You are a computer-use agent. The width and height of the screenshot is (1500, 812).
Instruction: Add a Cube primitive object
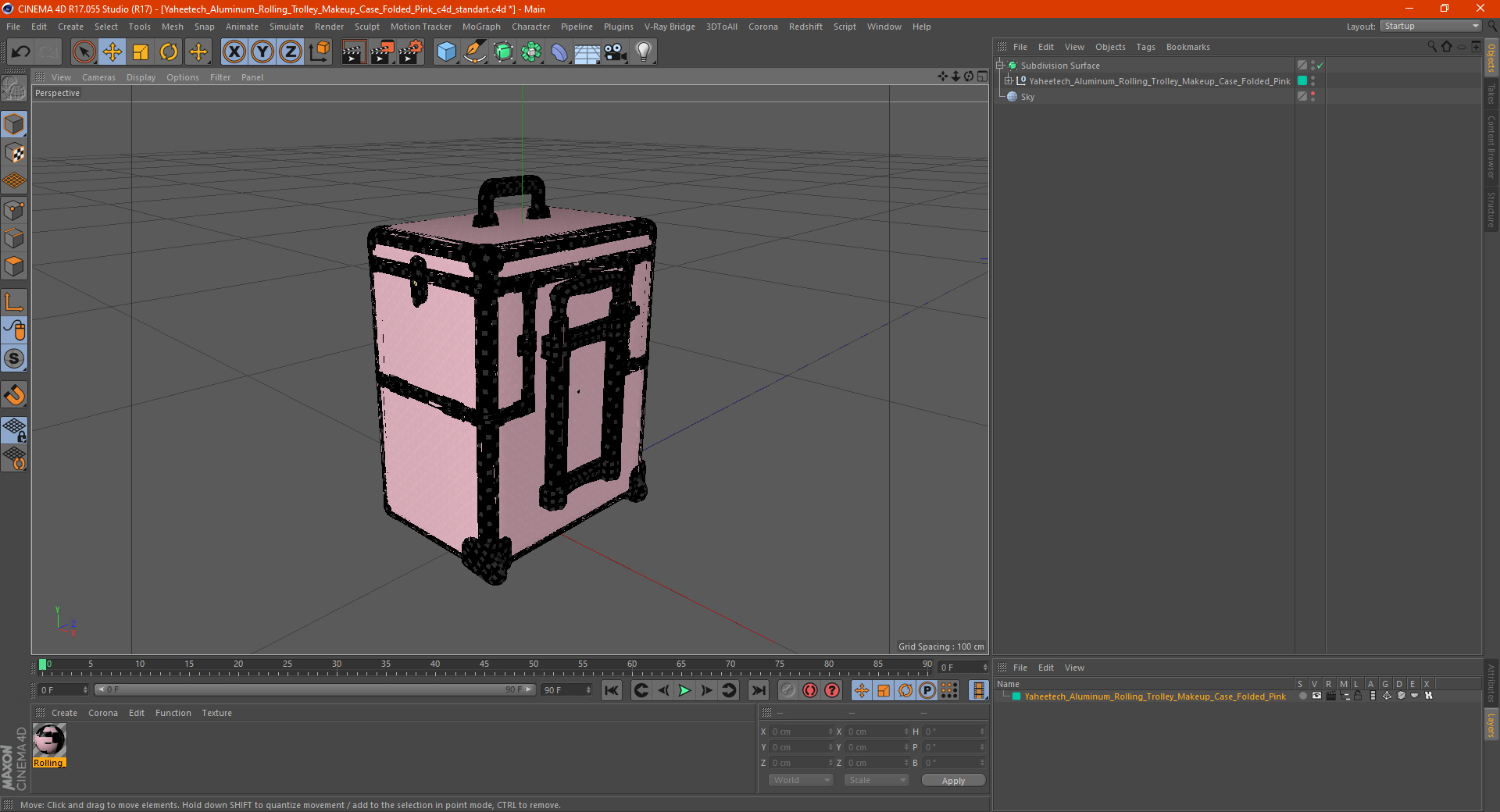[x=447, y=52]
